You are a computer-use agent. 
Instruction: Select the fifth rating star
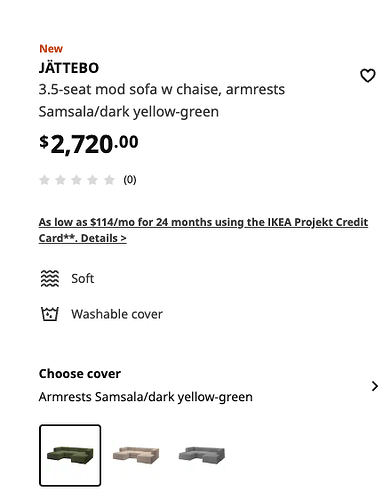point(109,180)
